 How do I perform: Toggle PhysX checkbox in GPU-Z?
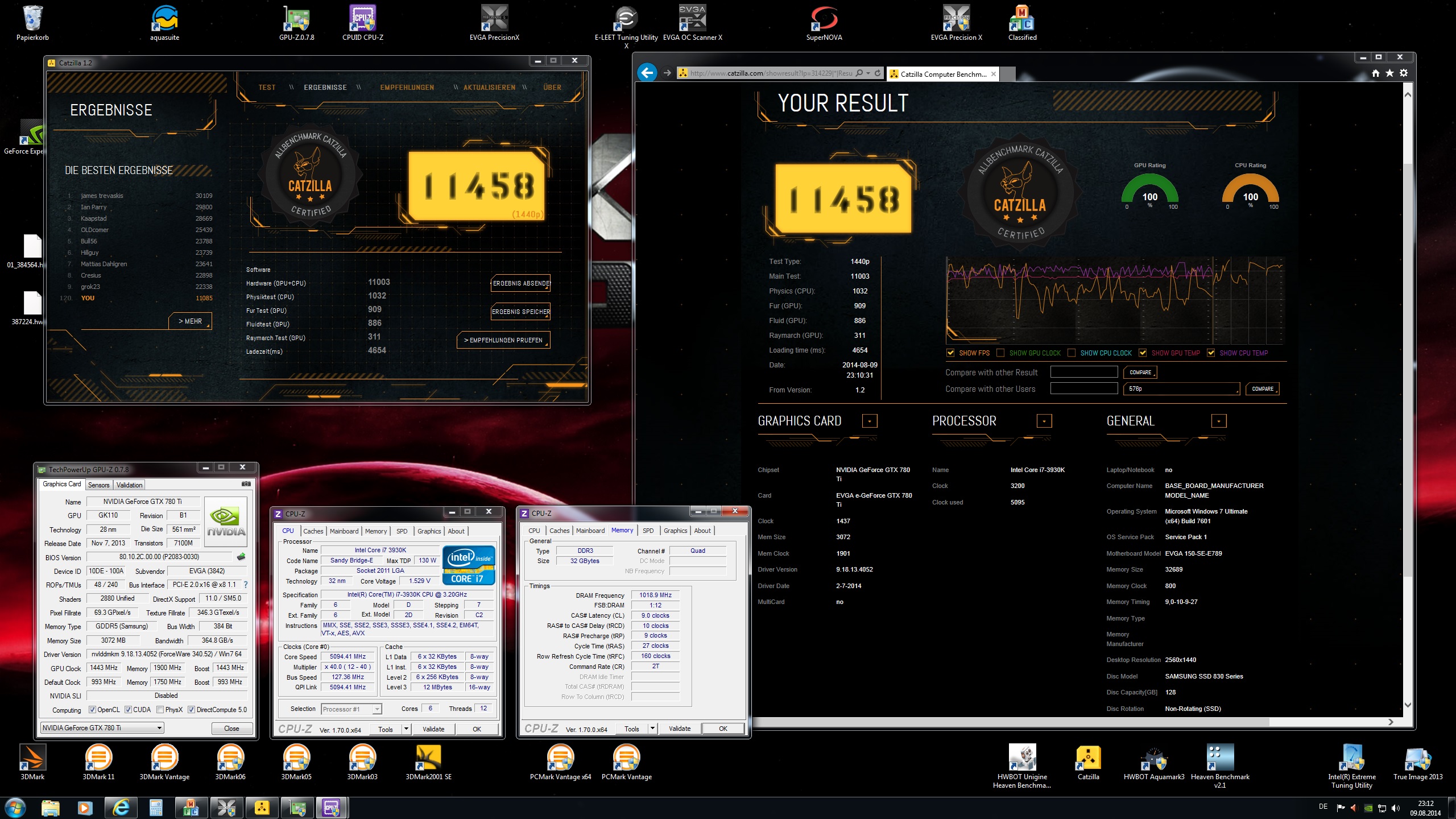tap(160, 710)
